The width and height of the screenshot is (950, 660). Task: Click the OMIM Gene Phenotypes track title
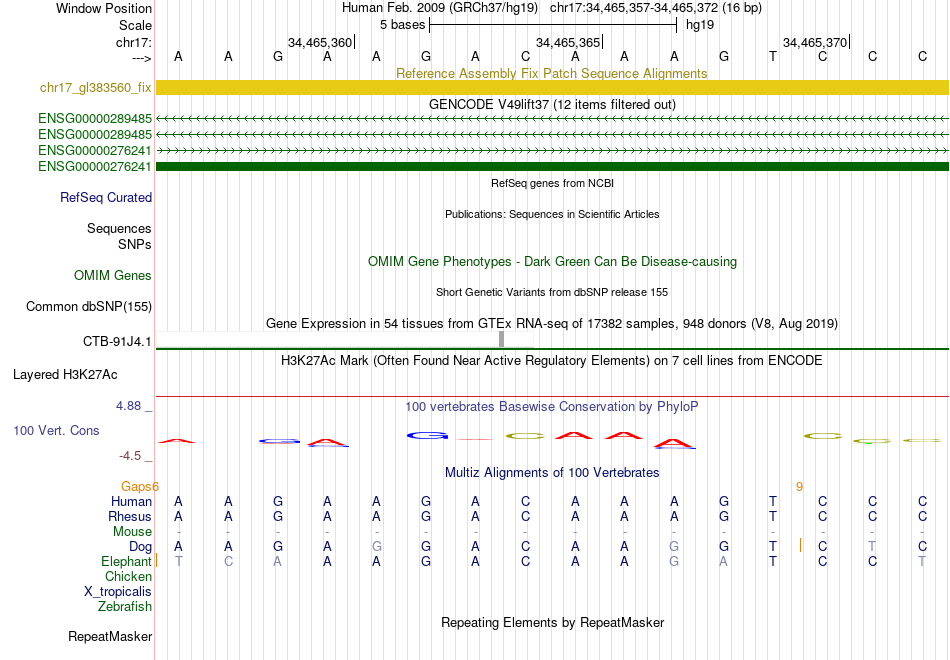click(552, 262)
